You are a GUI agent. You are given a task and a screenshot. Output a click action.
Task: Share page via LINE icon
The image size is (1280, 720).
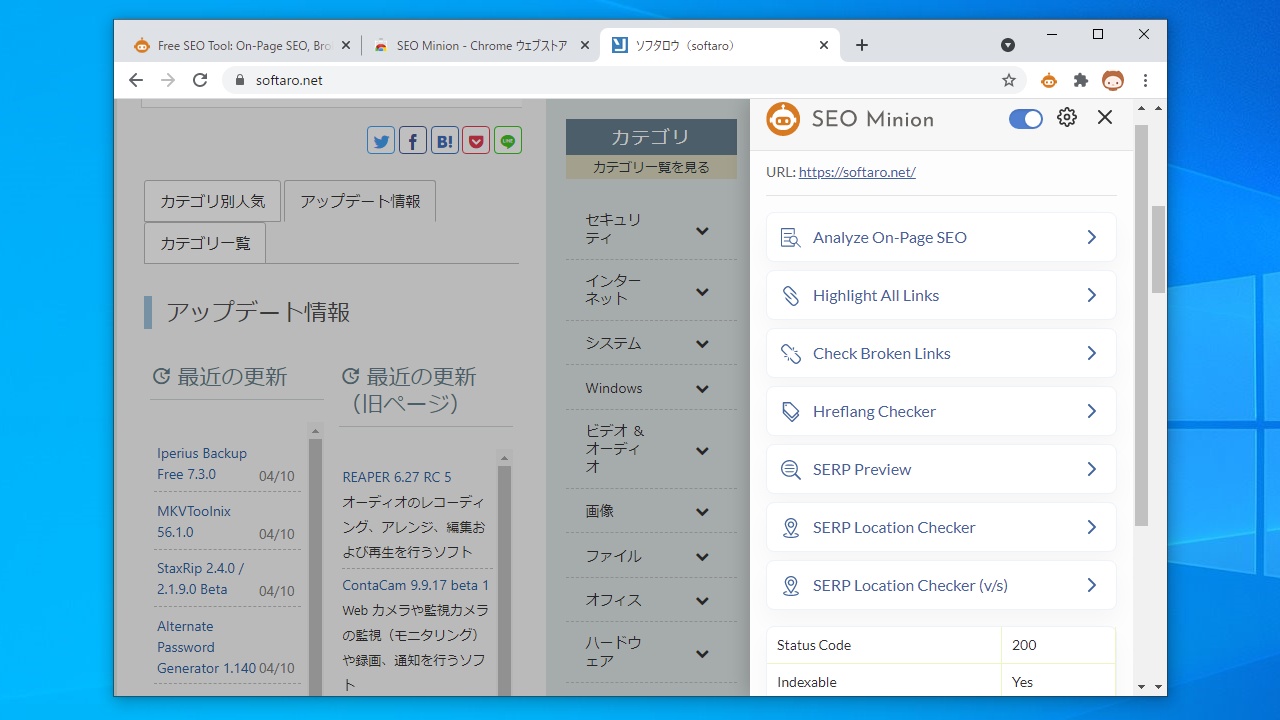click(x=508, y=141)
